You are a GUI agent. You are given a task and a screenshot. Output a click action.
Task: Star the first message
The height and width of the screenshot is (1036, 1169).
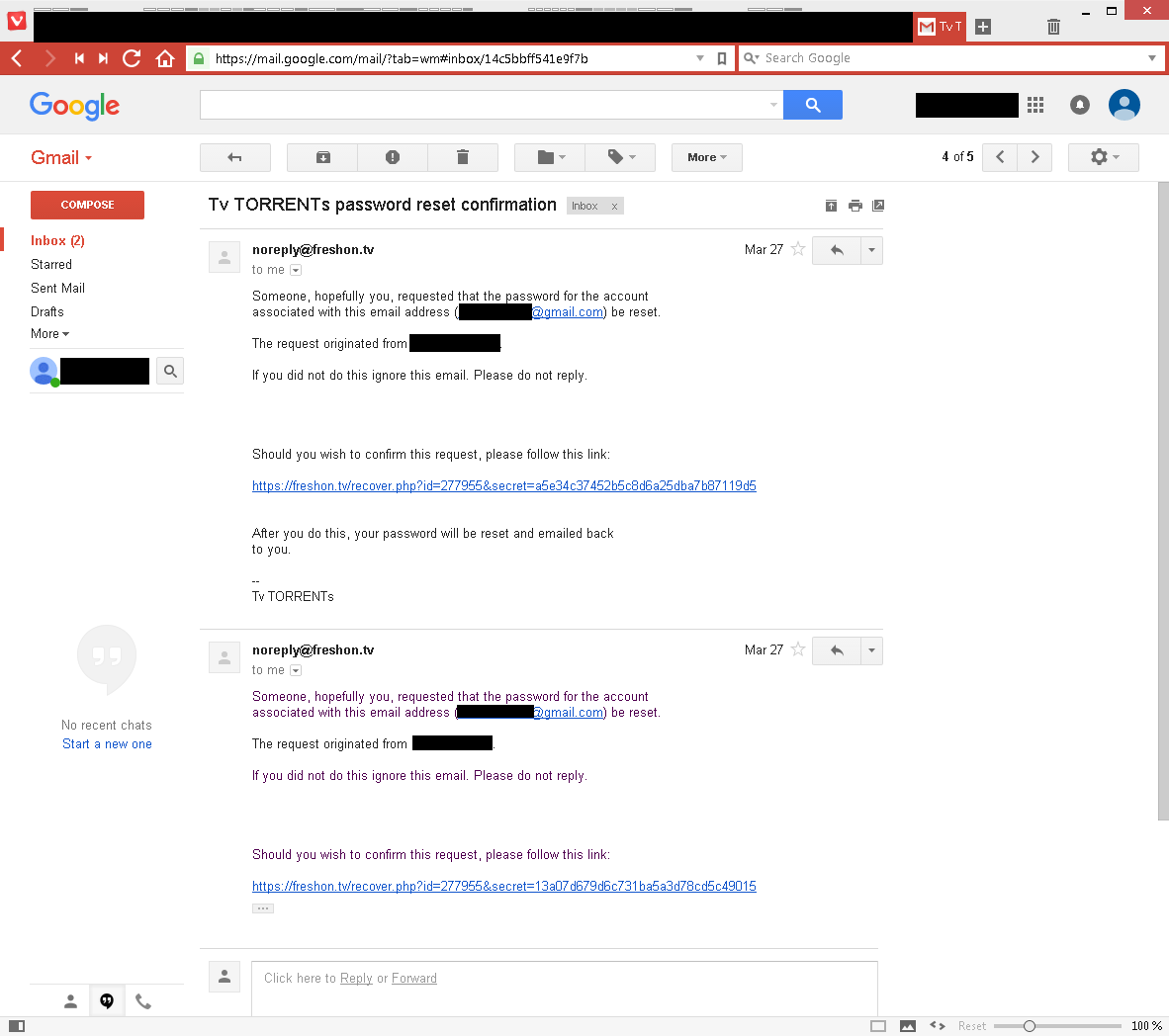(798, 250)
